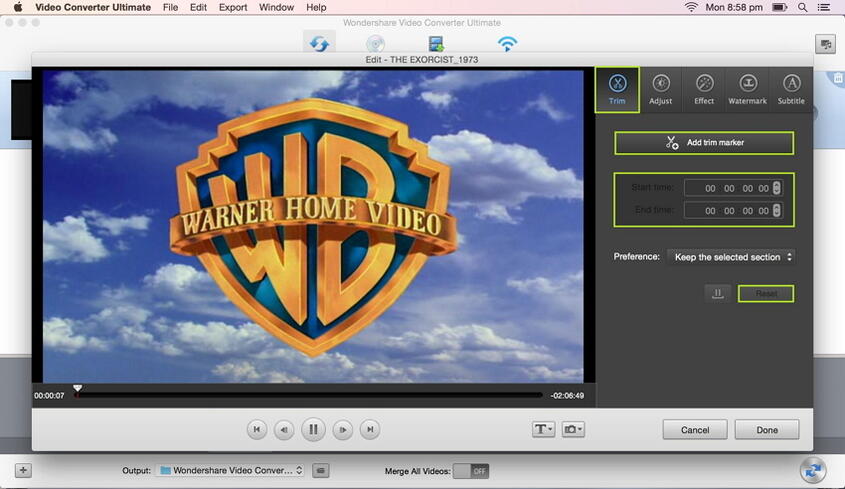
Task: Open Spotlight search in menu bar
Action: pyautogui.click(x=802, y=7)
